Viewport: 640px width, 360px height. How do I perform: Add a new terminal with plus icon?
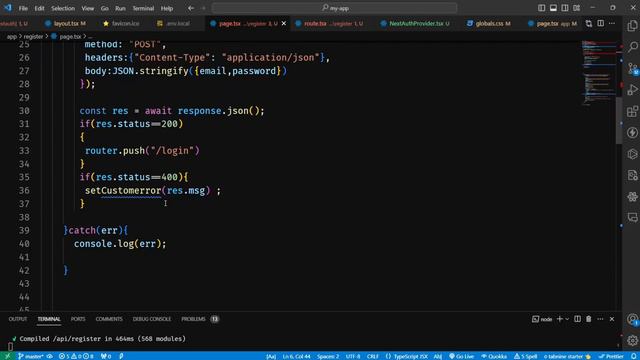point(560,319)
